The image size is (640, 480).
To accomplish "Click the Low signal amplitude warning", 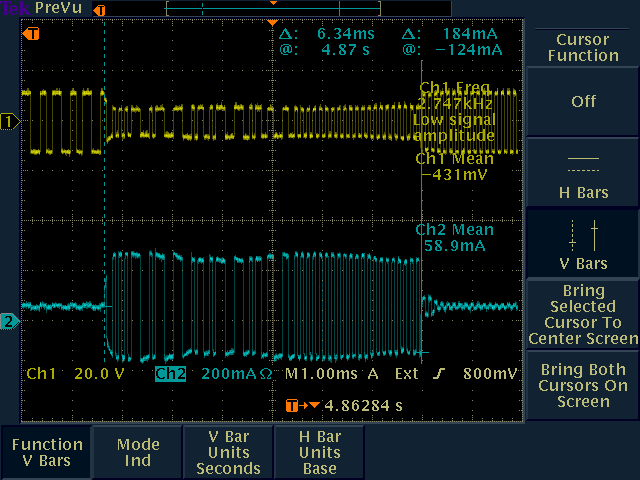I will click(454, 127).
